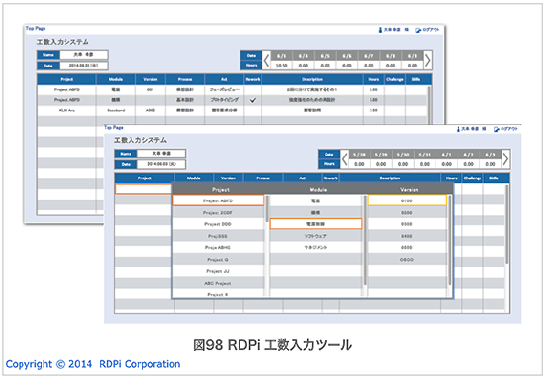Select Project 2CDF in the popup list
This screenshot has width=545, height=377.
(x=218, y=213)
